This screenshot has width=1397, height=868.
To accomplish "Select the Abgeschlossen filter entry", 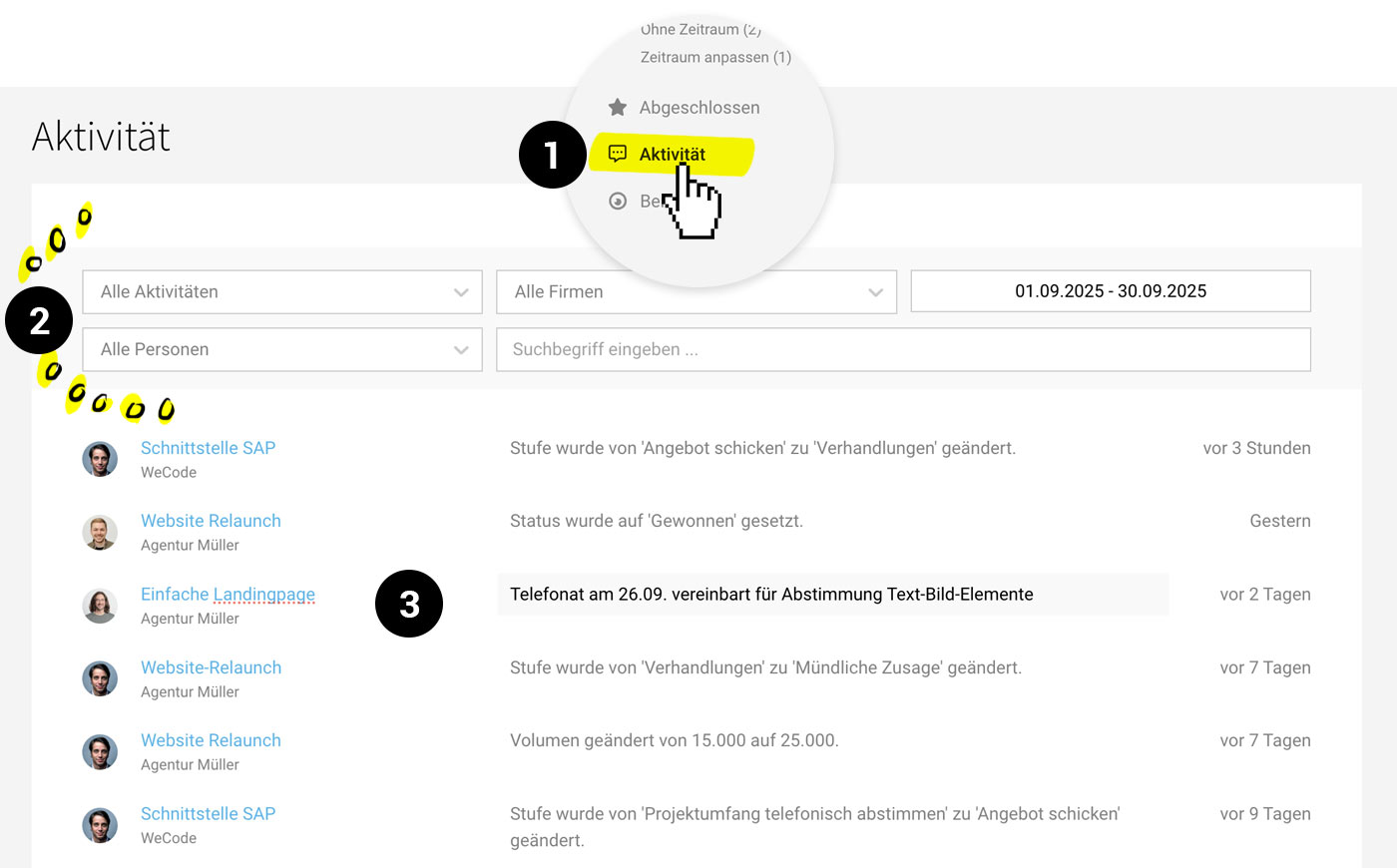I will pyautogui.click(x=701, y=107).
